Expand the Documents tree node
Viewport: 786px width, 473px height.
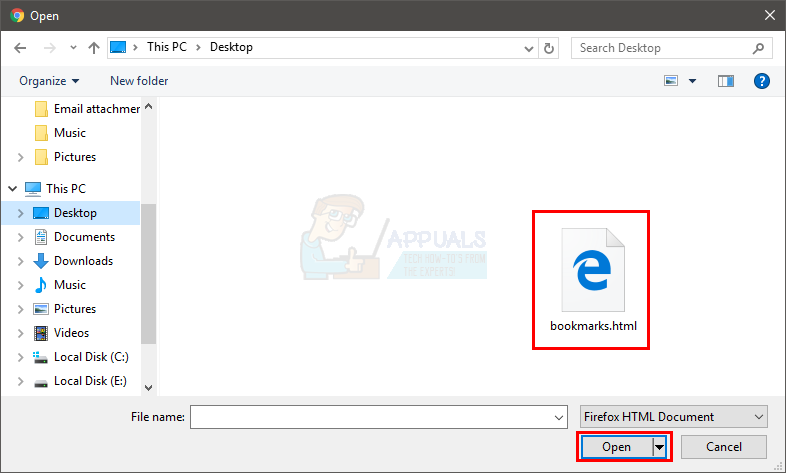coord(21,238)
